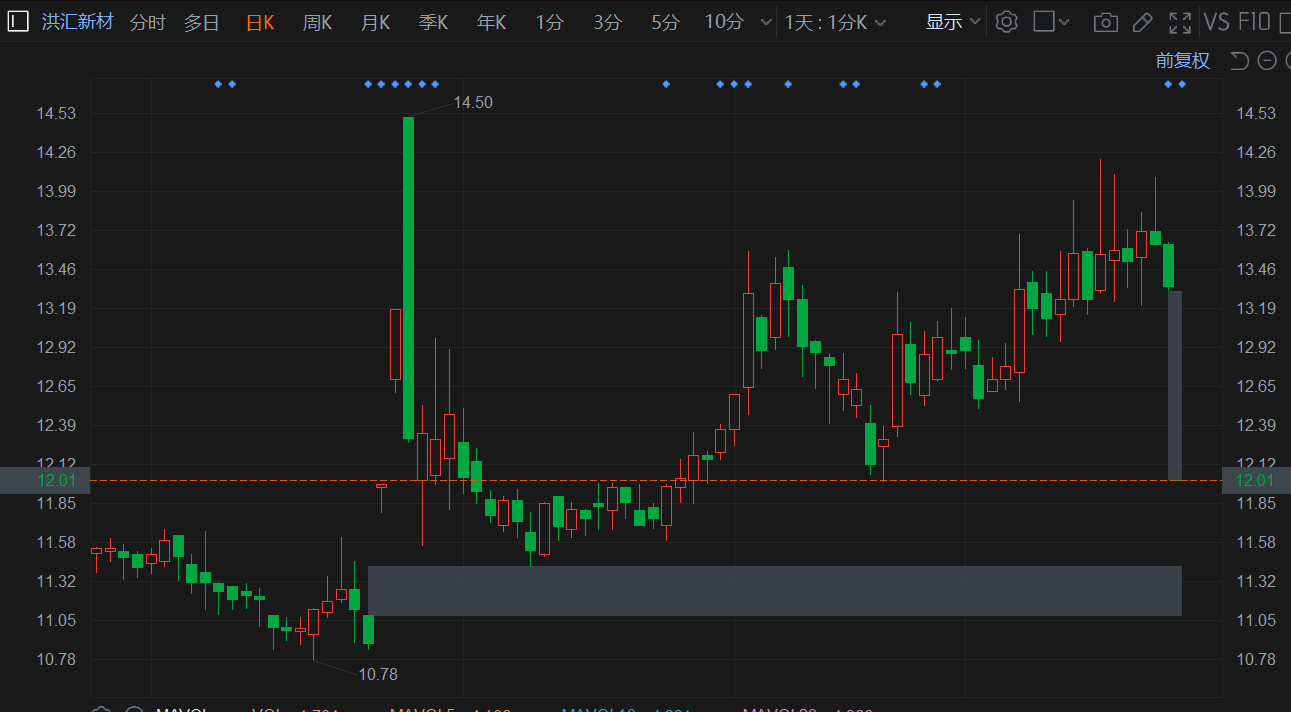Viewport: 1291px width, 712px height.
Task: Toggle the left sidebar panel icon
Action: [18, 21]
